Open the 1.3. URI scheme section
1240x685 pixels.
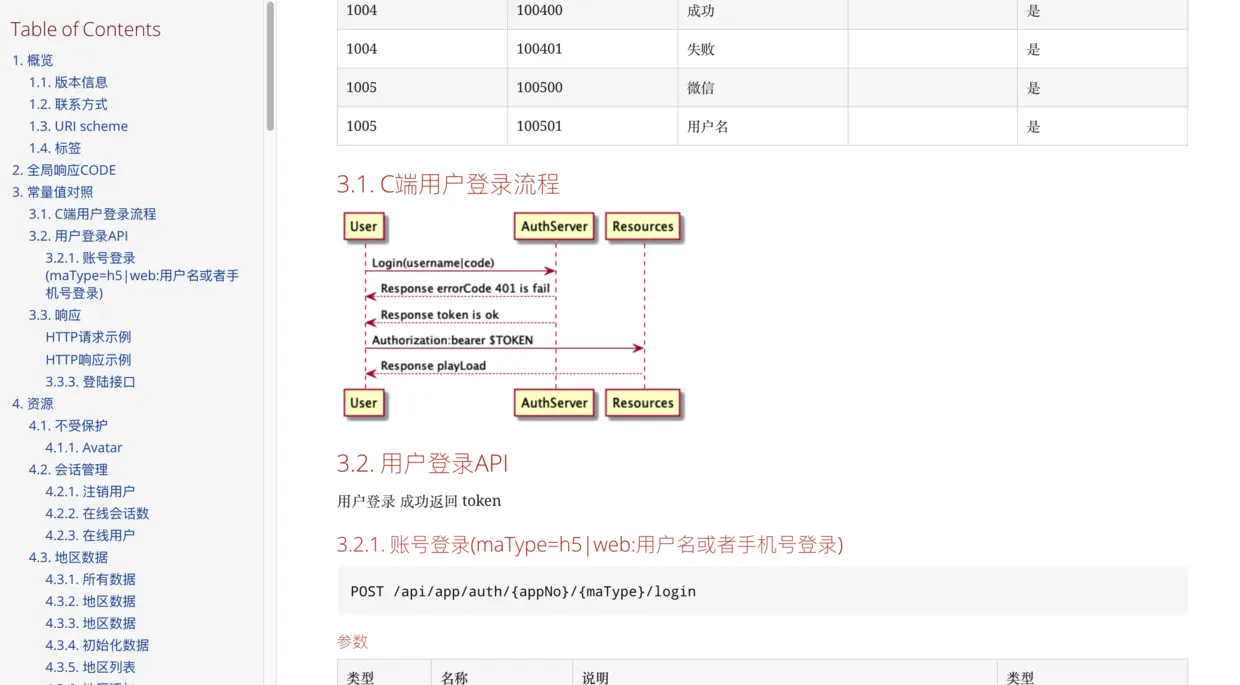pyautogui.click(x=78, y=126)
